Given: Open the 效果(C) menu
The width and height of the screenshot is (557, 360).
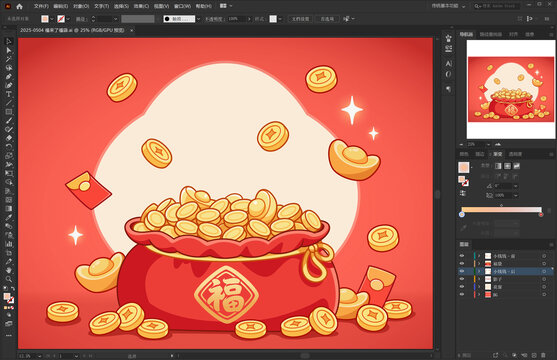Looking at the screenshot, I should [141, 6].
